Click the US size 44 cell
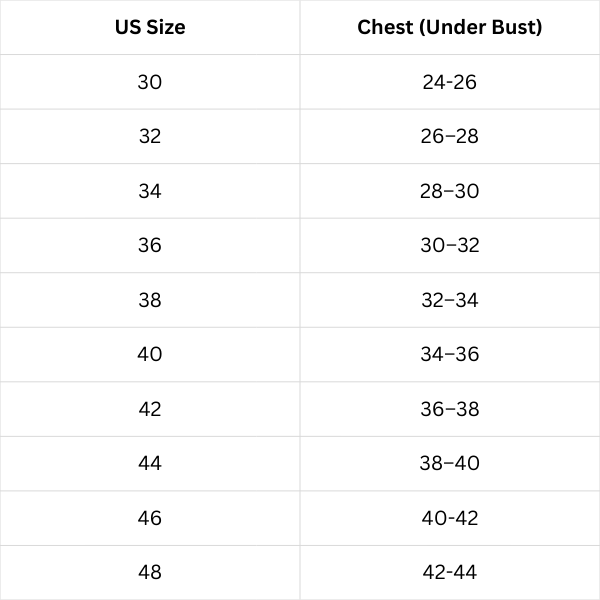This screenshot has width=600, height=600. tap(150, 463)
